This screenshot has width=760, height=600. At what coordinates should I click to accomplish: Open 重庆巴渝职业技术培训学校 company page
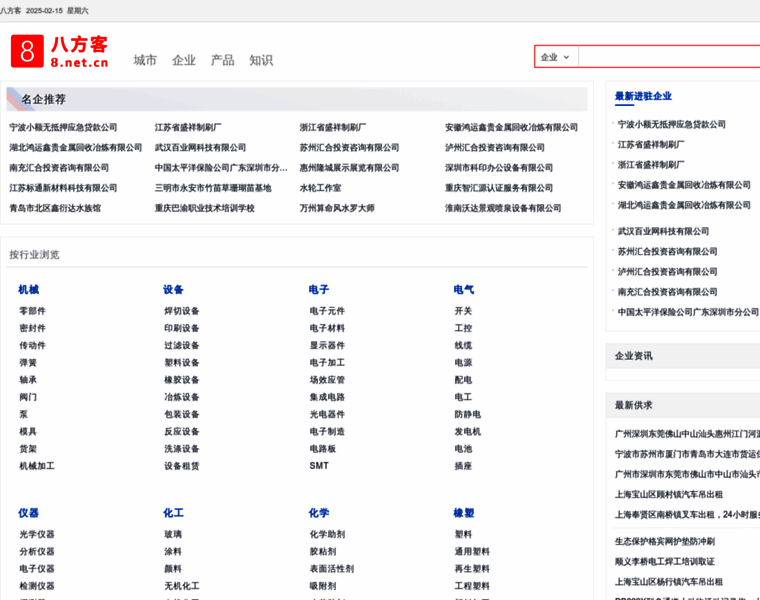(204, 208)
